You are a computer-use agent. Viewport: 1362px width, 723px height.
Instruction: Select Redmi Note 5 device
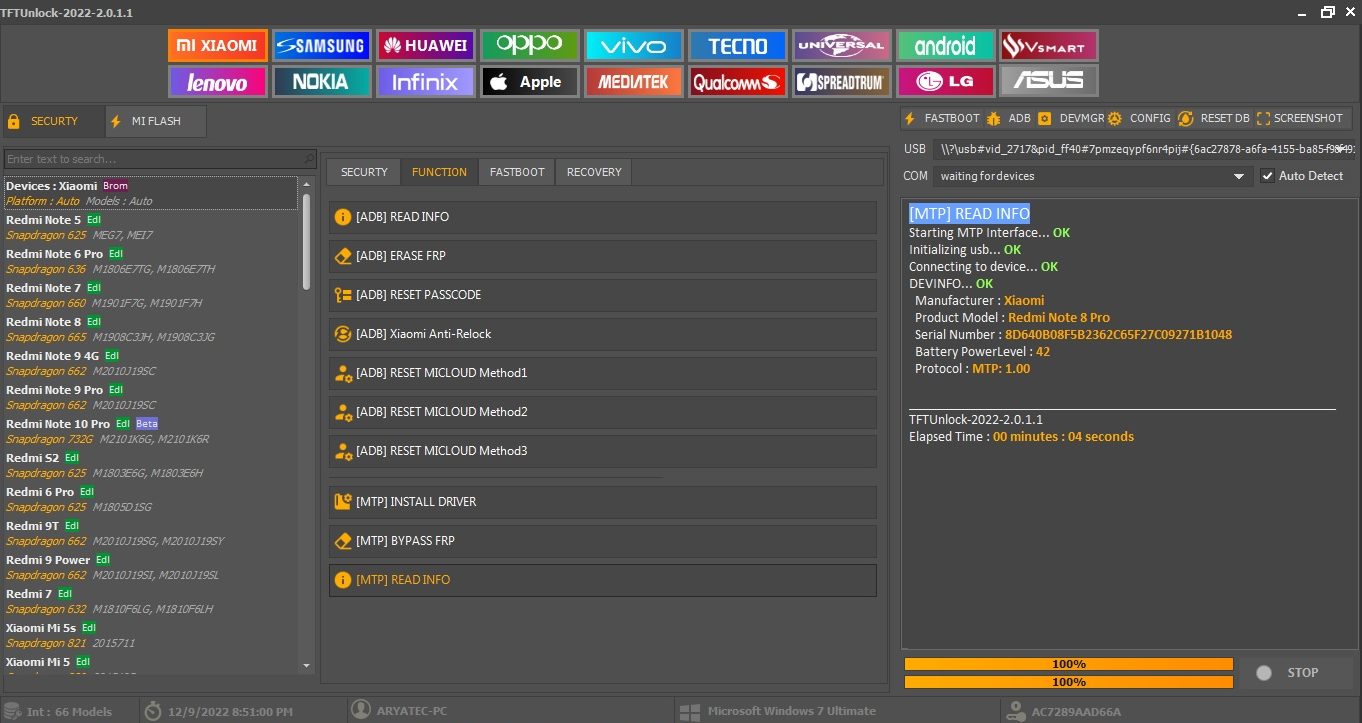coord(151,227)
